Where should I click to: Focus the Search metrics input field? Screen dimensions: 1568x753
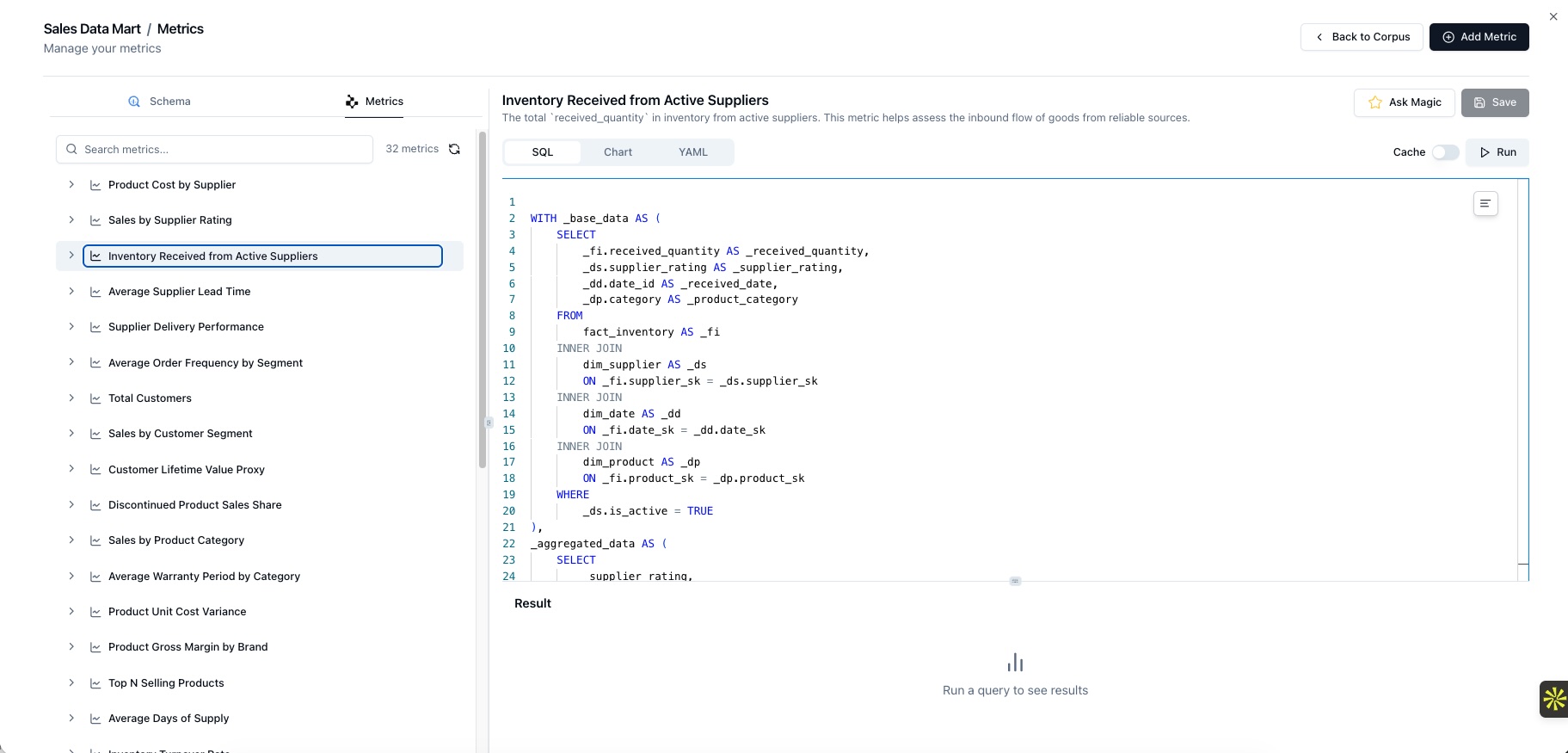[215, 149]
